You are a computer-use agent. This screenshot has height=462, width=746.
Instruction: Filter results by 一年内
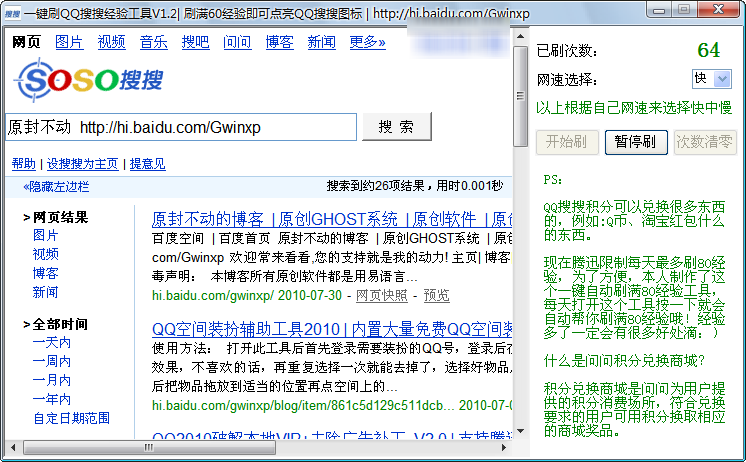point(51,399)
